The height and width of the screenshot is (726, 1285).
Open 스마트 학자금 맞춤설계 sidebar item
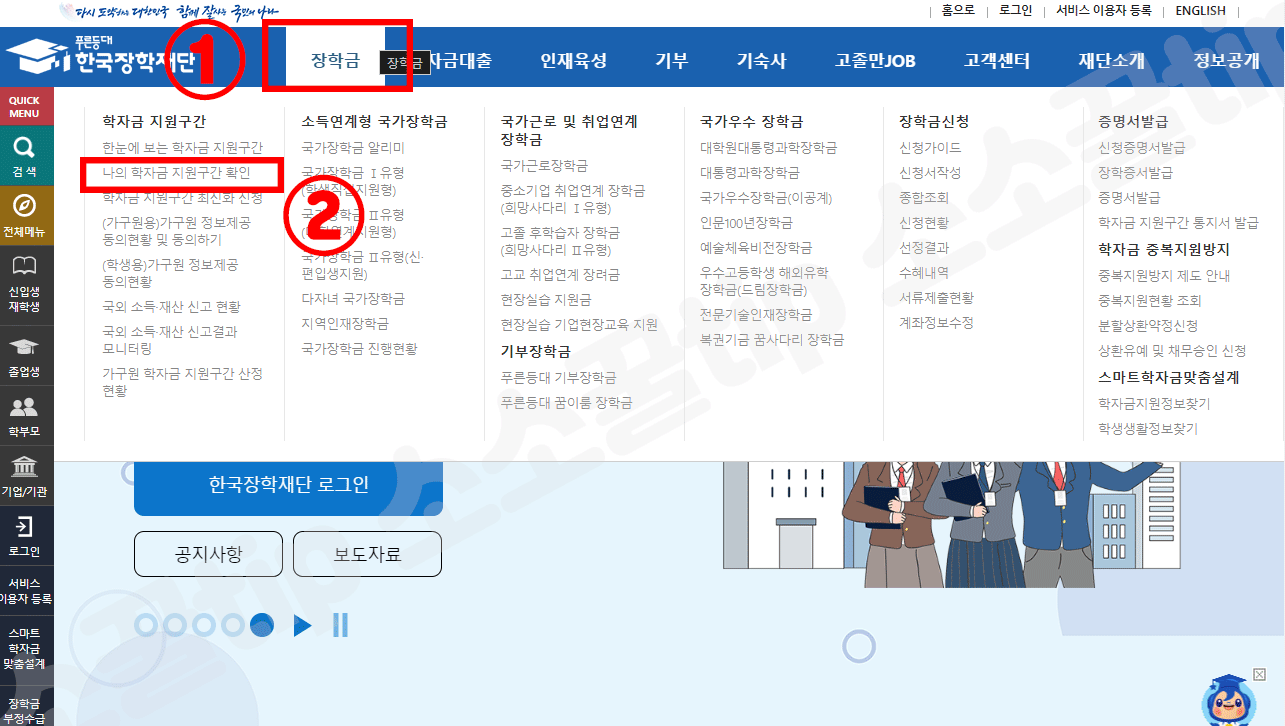[x=25, y=648]
